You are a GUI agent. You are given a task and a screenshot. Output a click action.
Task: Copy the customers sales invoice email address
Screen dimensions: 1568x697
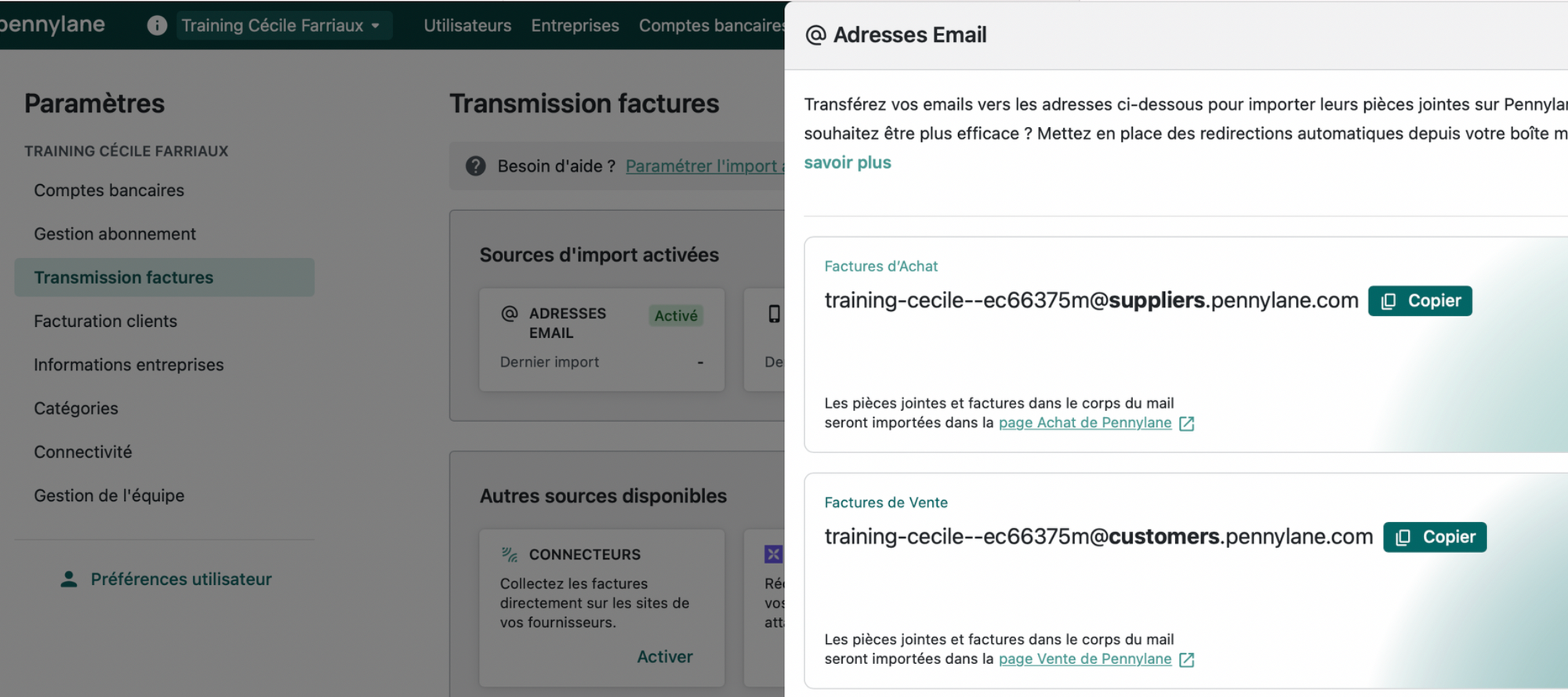[1435, 537]
